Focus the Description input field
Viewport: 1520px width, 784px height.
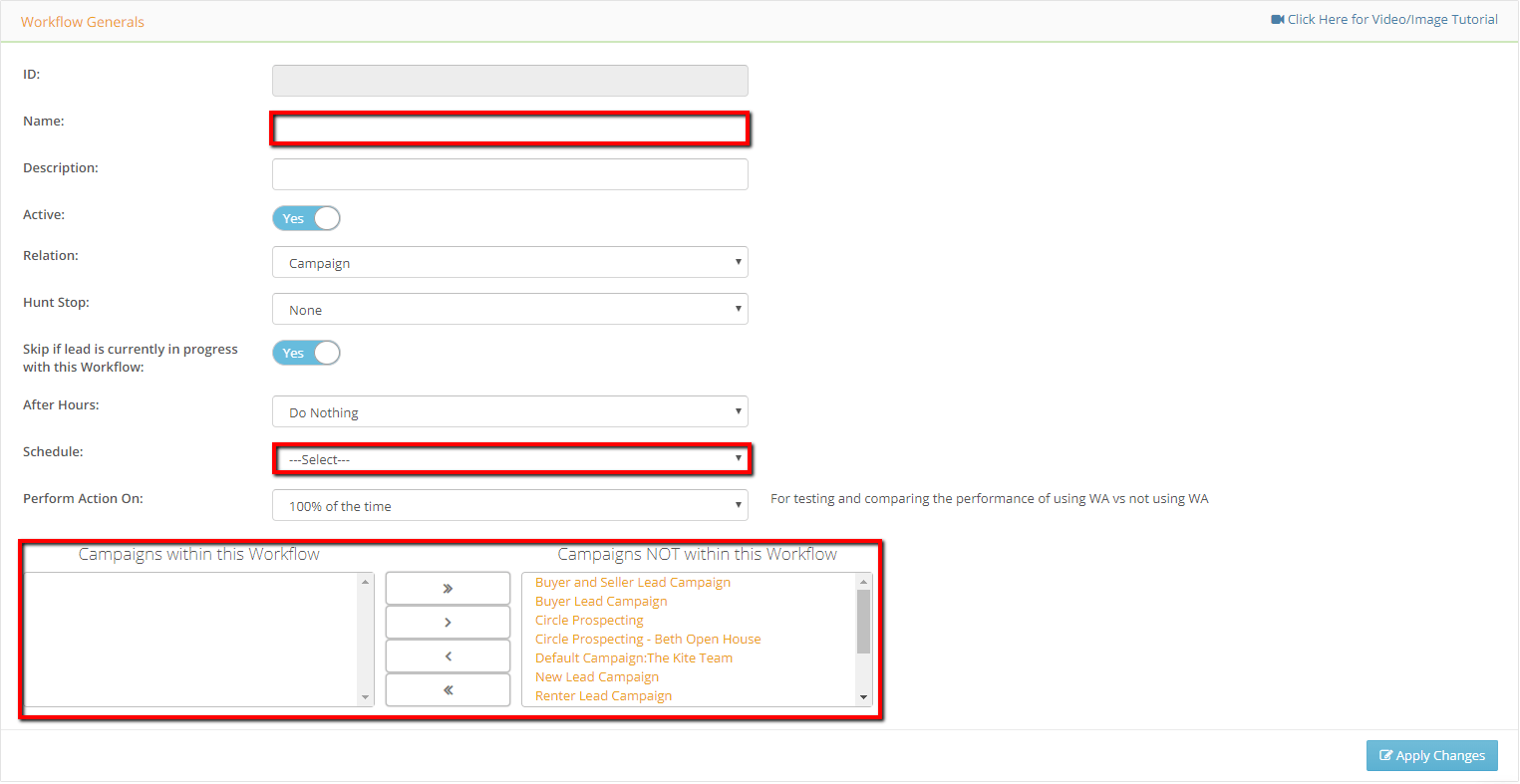click(x=509, y=174)
